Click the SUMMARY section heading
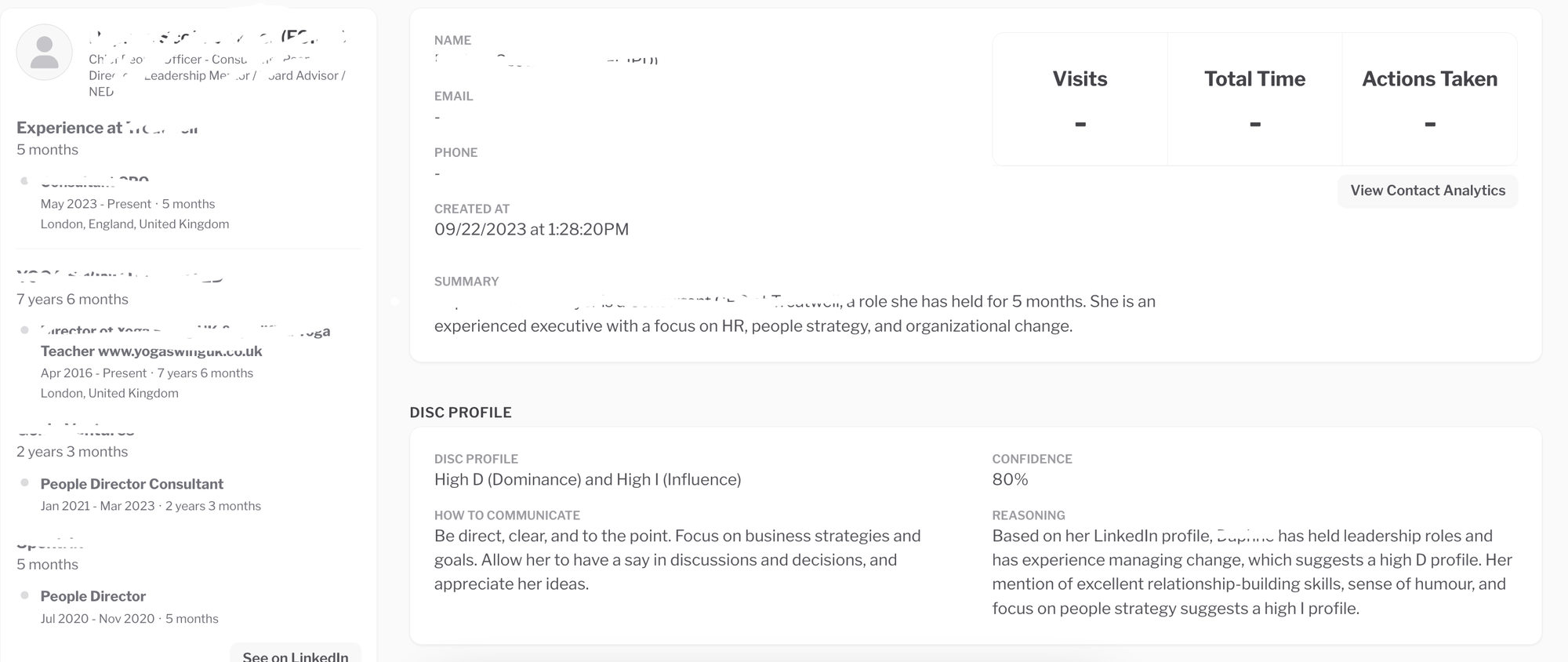The image size is (1568, 662). point(466,281)
